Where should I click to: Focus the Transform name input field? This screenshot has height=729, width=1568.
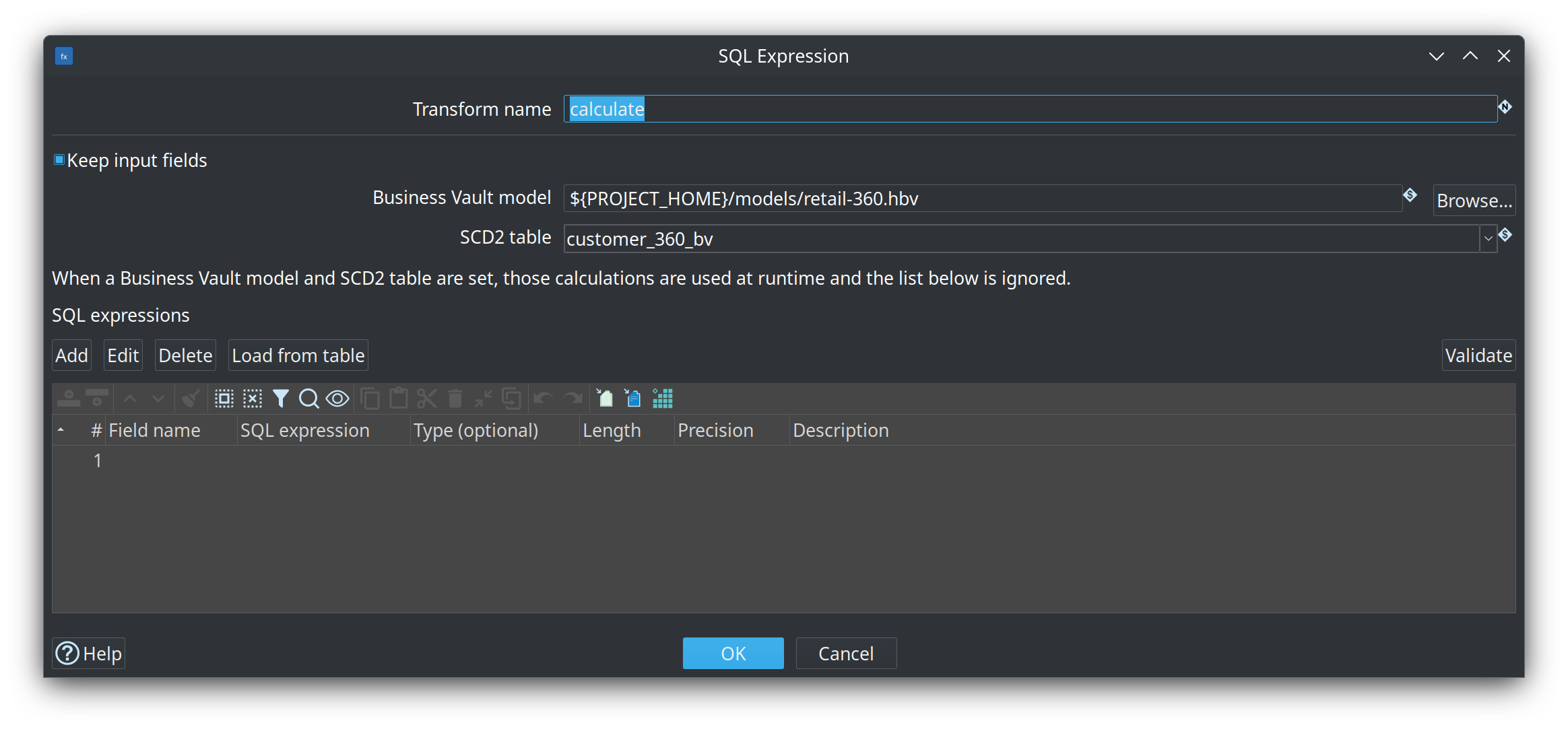[1030, 108]
